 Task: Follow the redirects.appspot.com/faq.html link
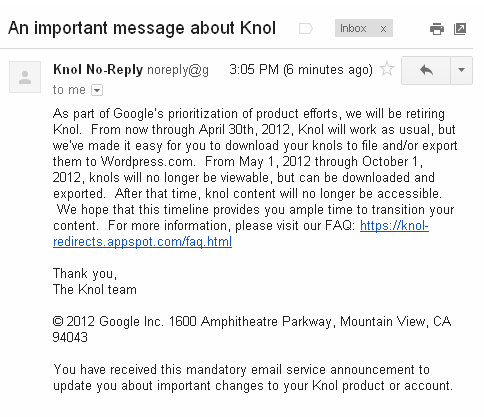tap(142, 242)
